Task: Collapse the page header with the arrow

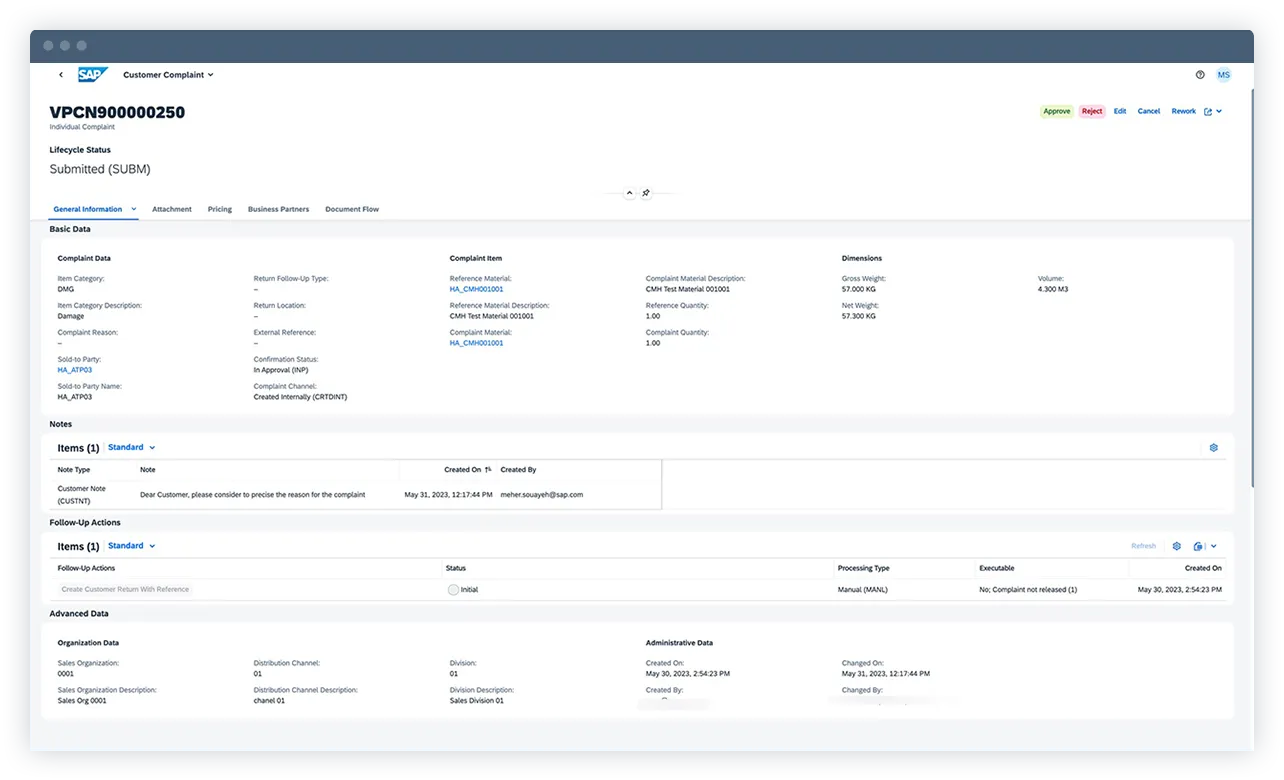Action: [x=629, y=192]
